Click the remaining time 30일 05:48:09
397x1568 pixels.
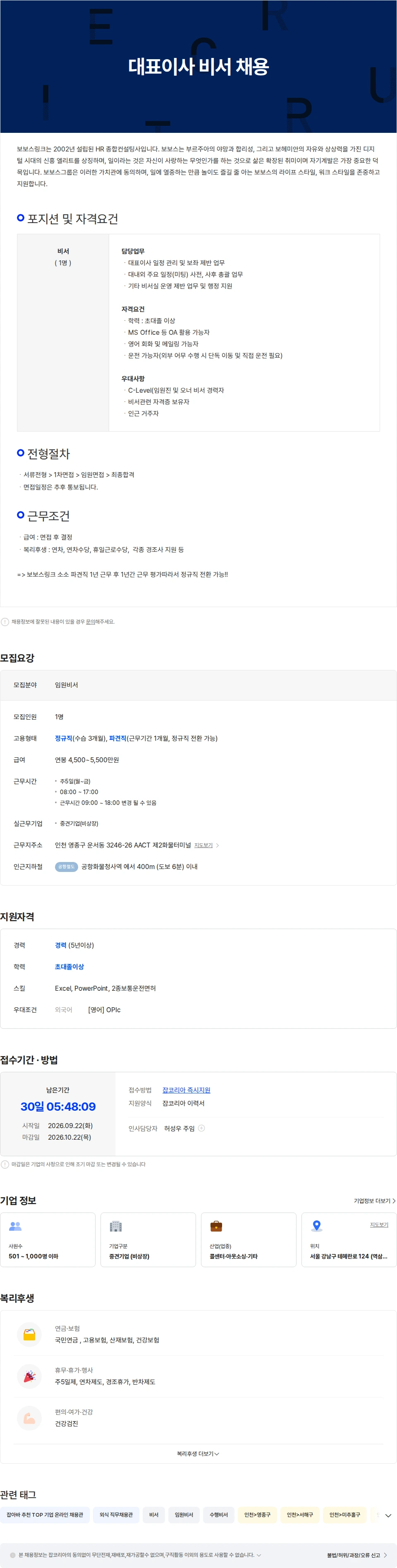58,1106
